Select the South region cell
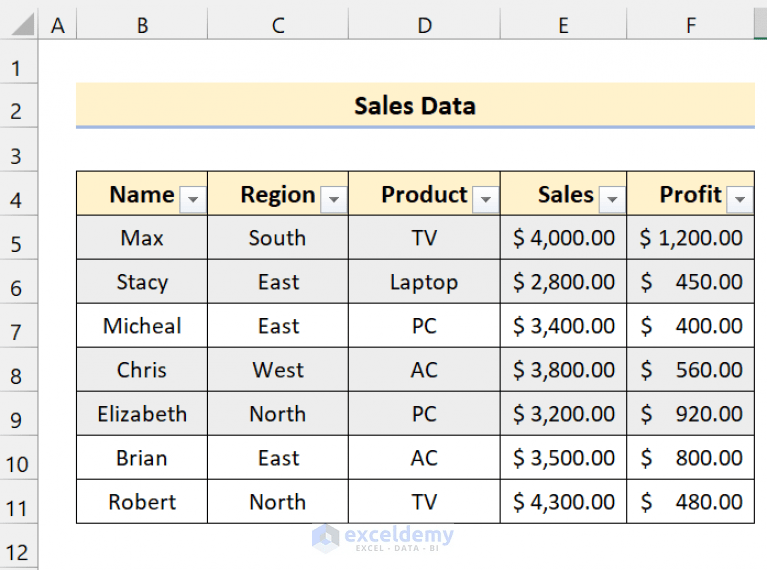This screenshot has width=767, height=570. (x=278, y=238)
